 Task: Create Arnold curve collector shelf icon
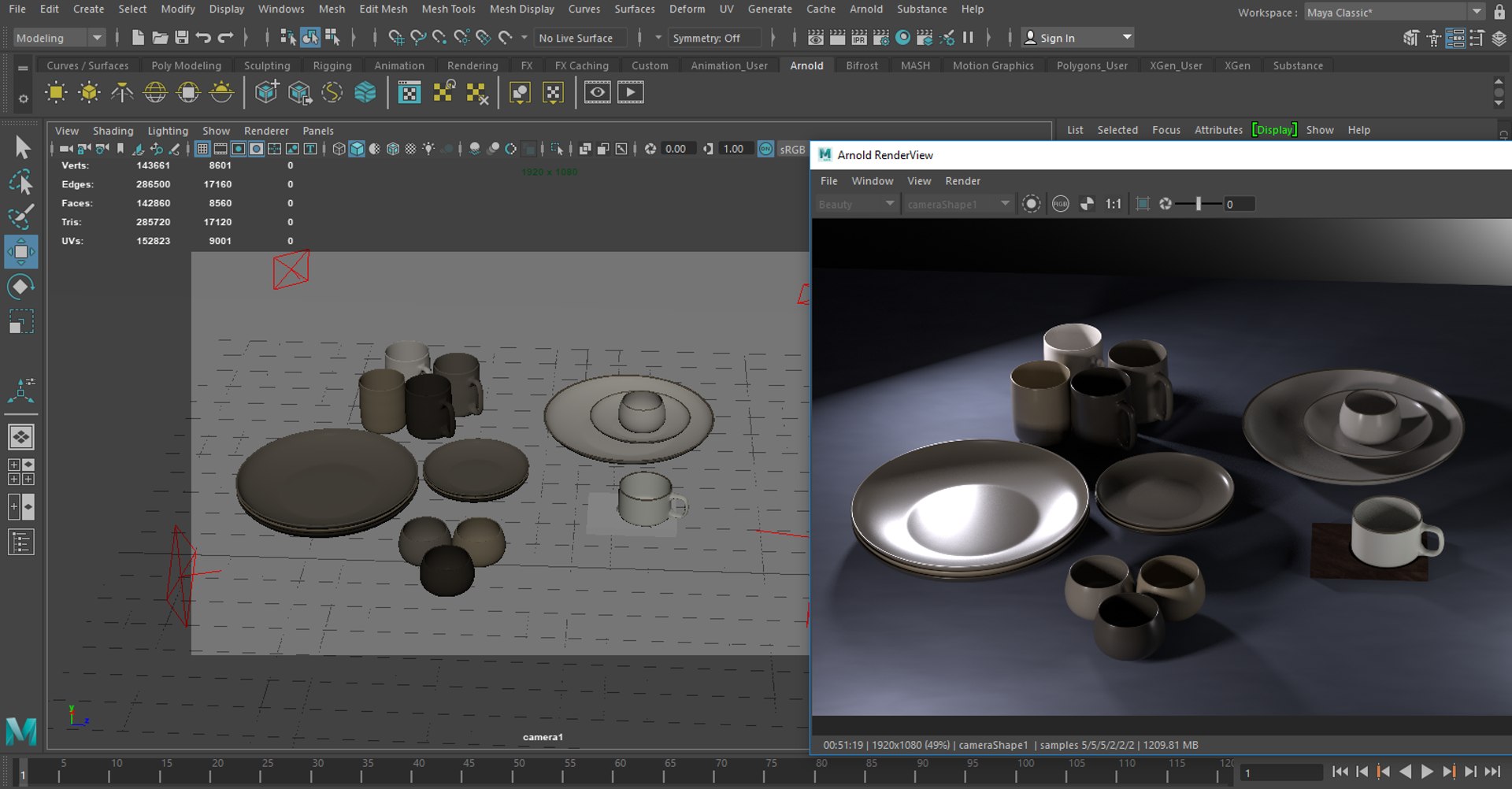(x=332, y=93)
